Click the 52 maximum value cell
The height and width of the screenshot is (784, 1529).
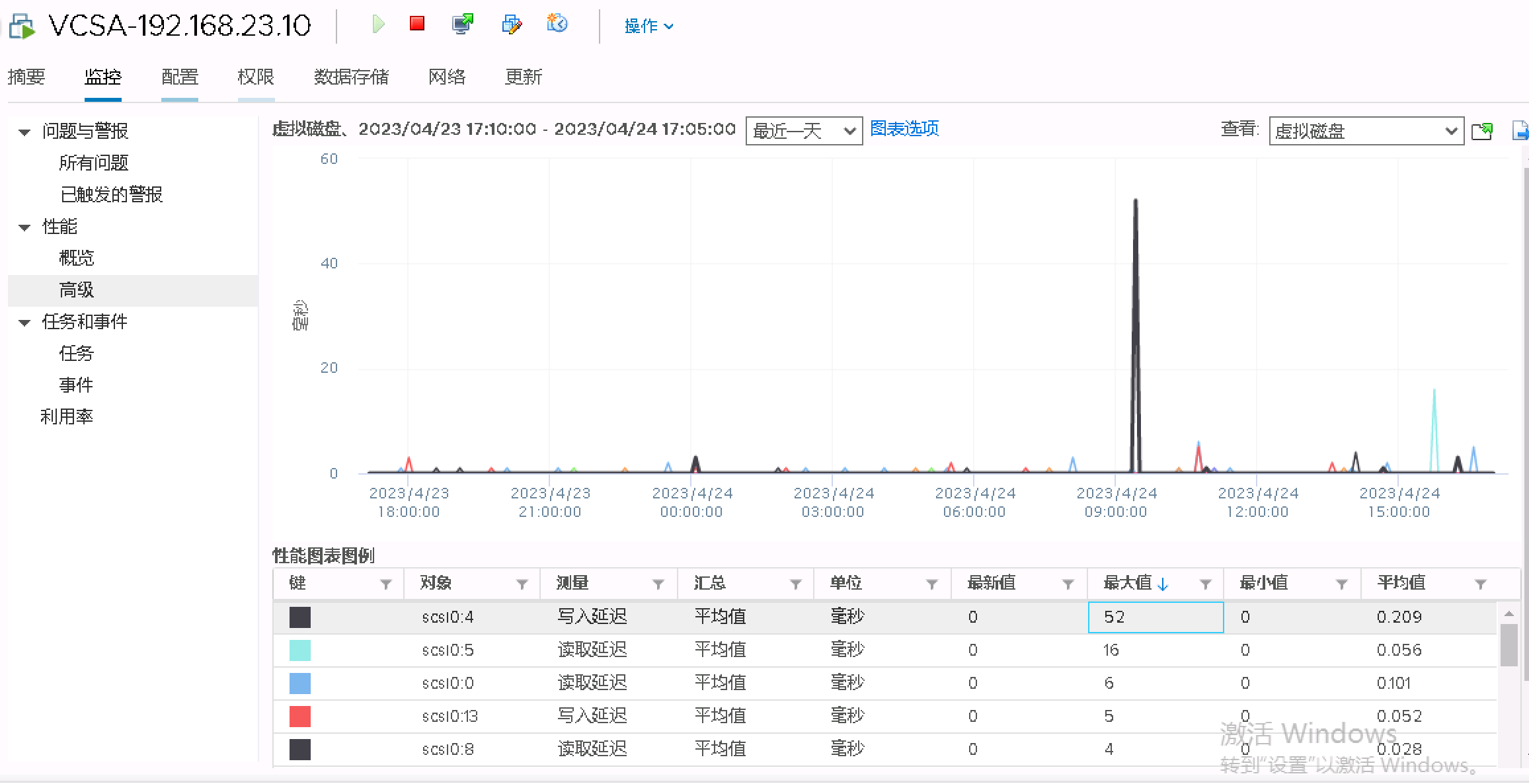tap(1156, 617)
